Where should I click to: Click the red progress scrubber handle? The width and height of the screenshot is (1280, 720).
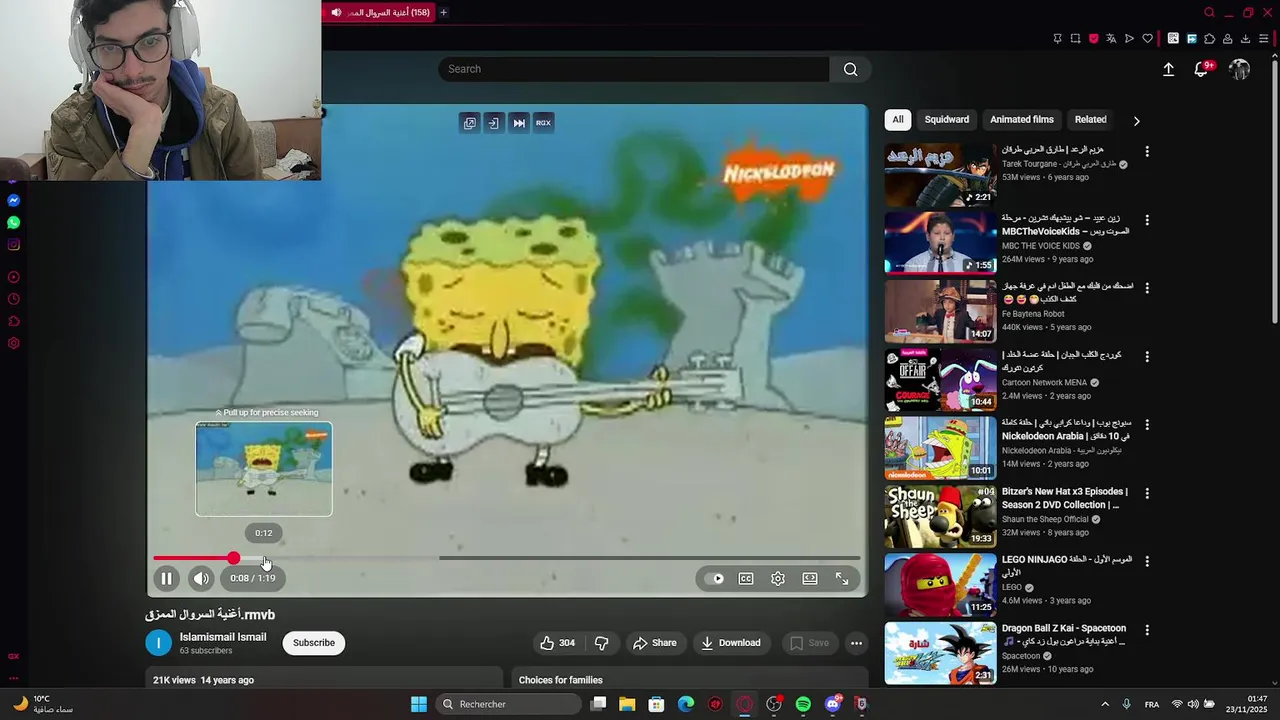click(233, 558)
